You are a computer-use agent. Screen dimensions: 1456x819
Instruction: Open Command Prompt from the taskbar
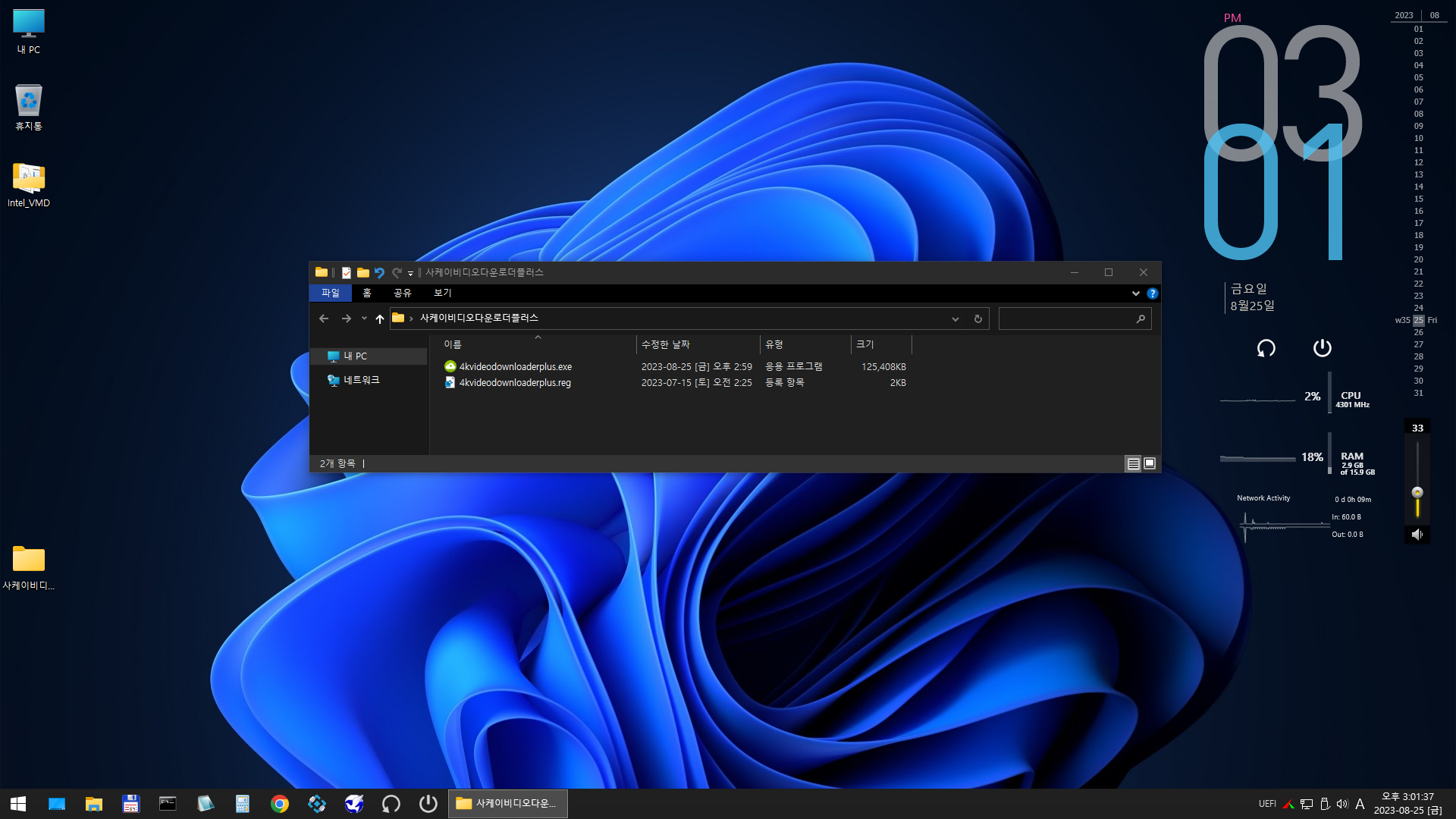click(168, 804)
